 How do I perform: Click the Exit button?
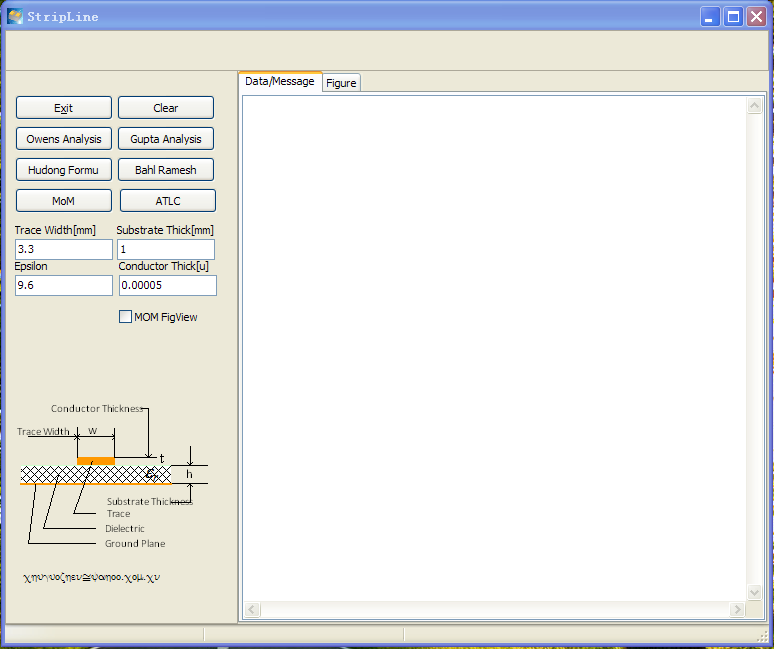click(x=64, y=108)
